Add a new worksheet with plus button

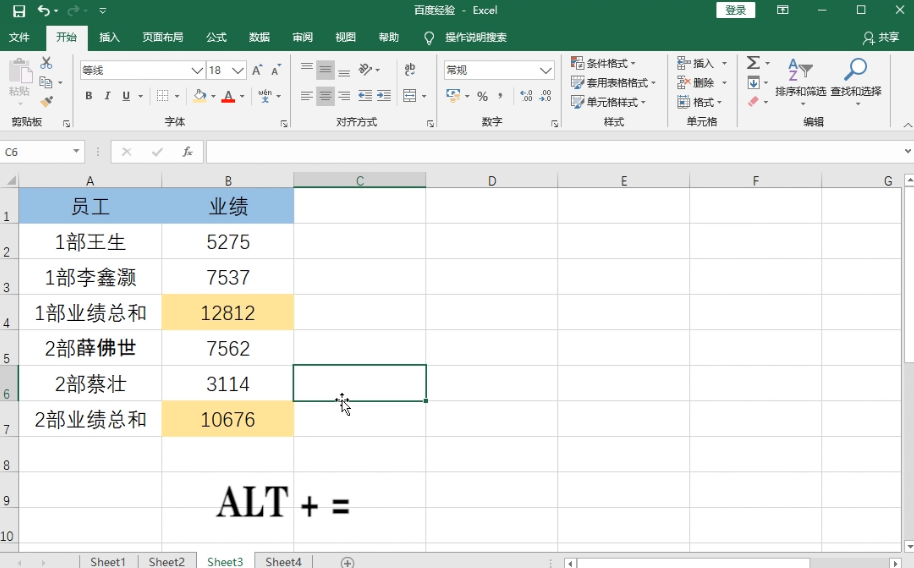pyautogui.click(x=347, y=562)
